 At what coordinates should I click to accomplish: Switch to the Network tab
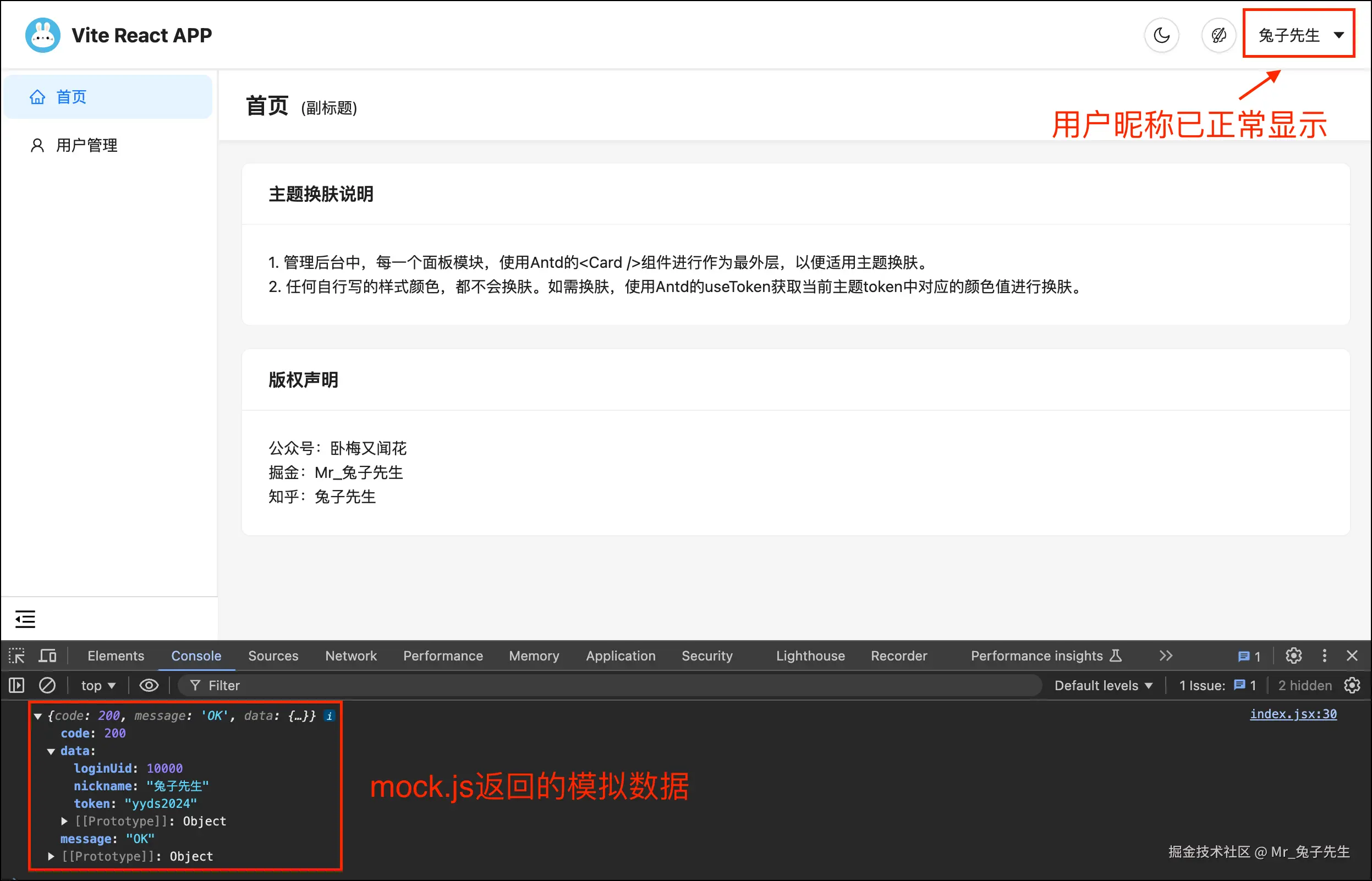coord(351,656)
